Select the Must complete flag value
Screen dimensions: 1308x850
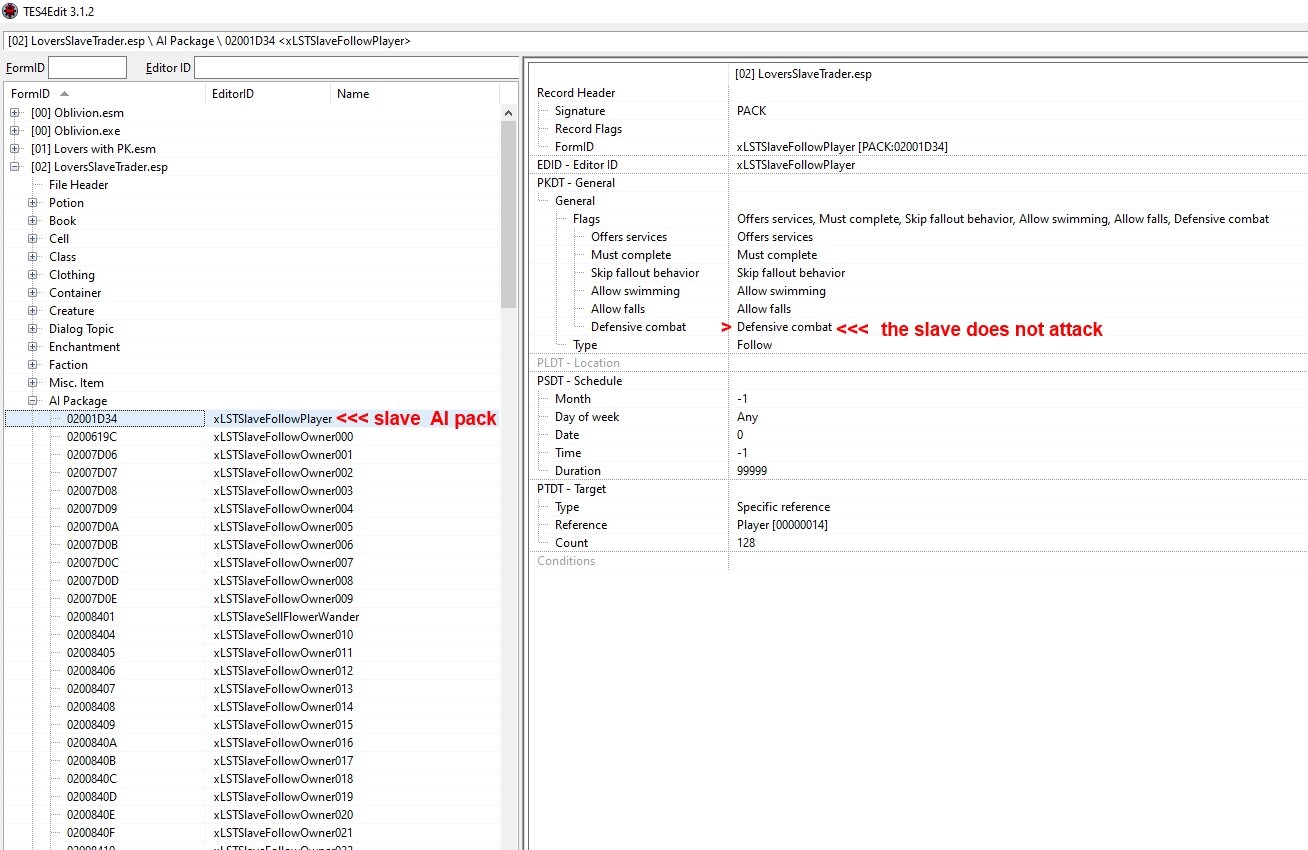pos(777,255)
